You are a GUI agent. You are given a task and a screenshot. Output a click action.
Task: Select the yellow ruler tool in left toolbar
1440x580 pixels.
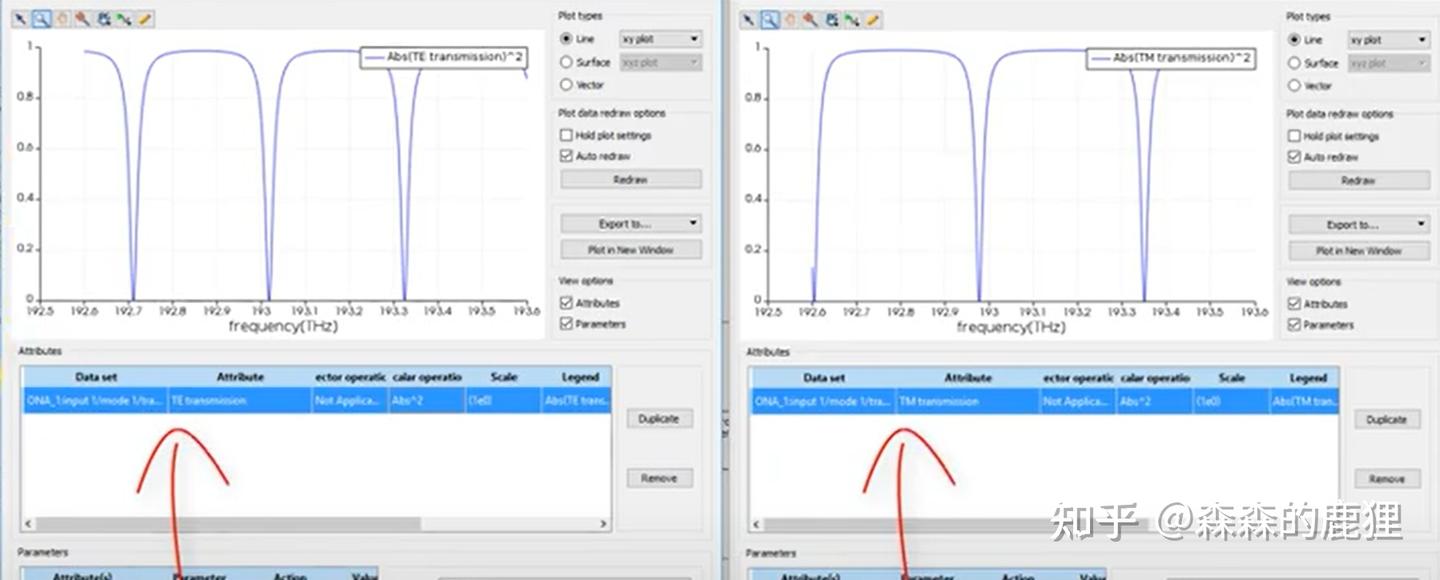click(x=145, y=18)
